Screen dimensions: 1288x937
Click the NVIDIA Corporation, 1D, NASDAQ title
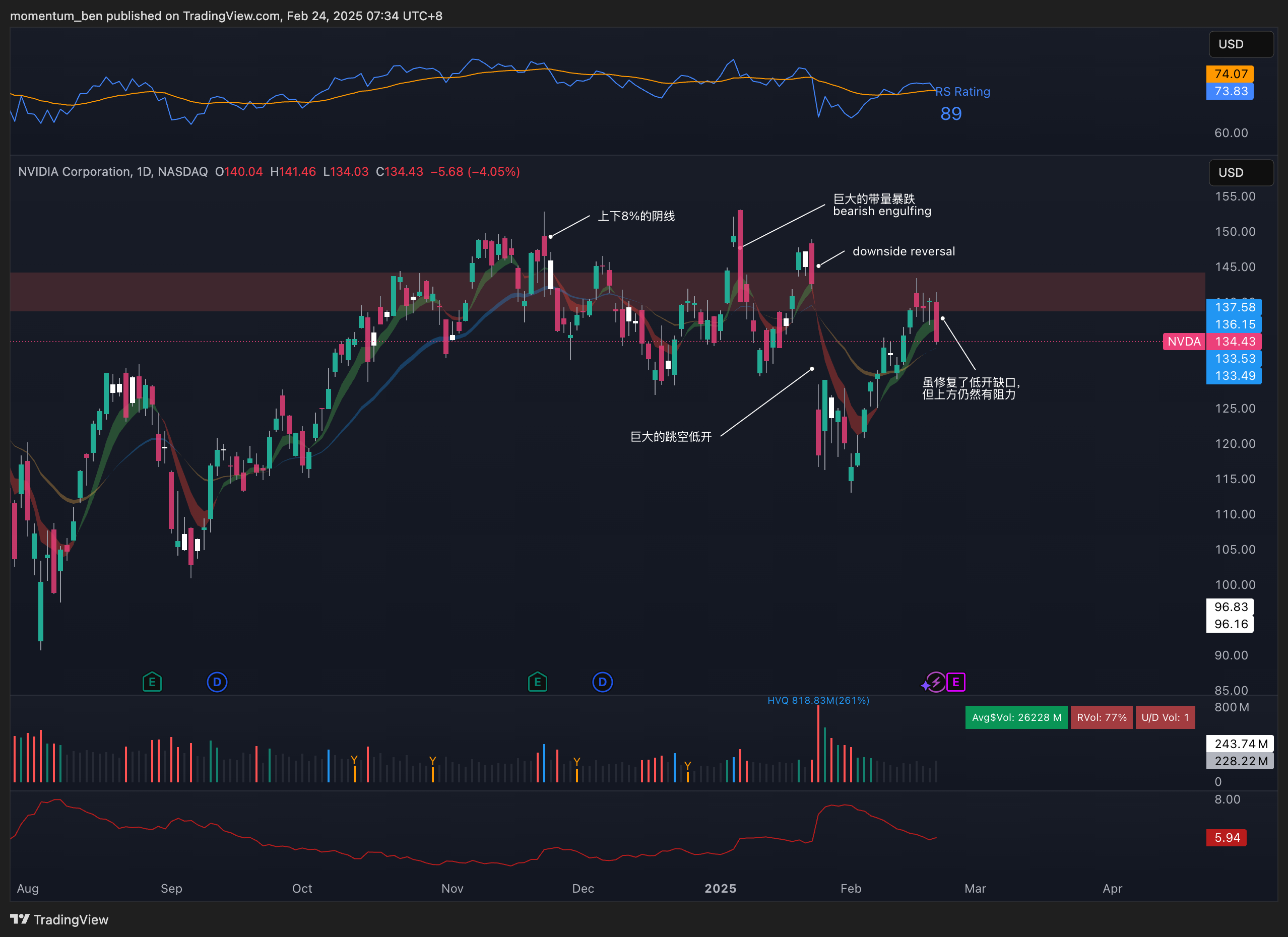coord(112,171)
